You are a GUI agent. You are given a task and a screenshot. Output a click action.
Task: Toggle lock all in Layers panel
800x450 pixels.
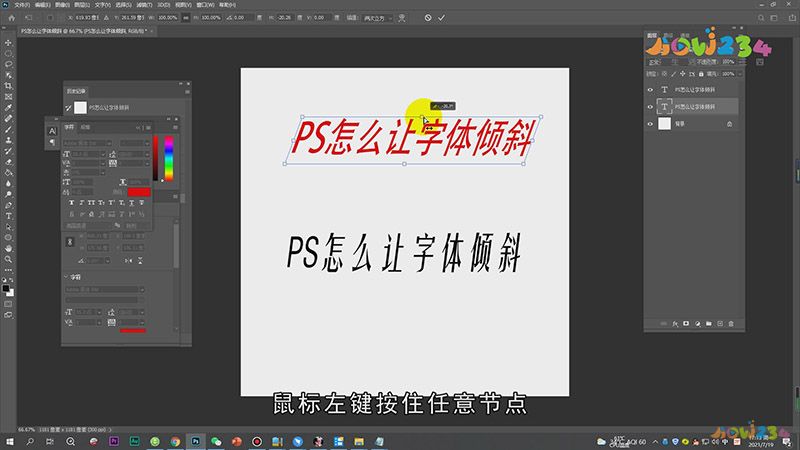(701, 74)
